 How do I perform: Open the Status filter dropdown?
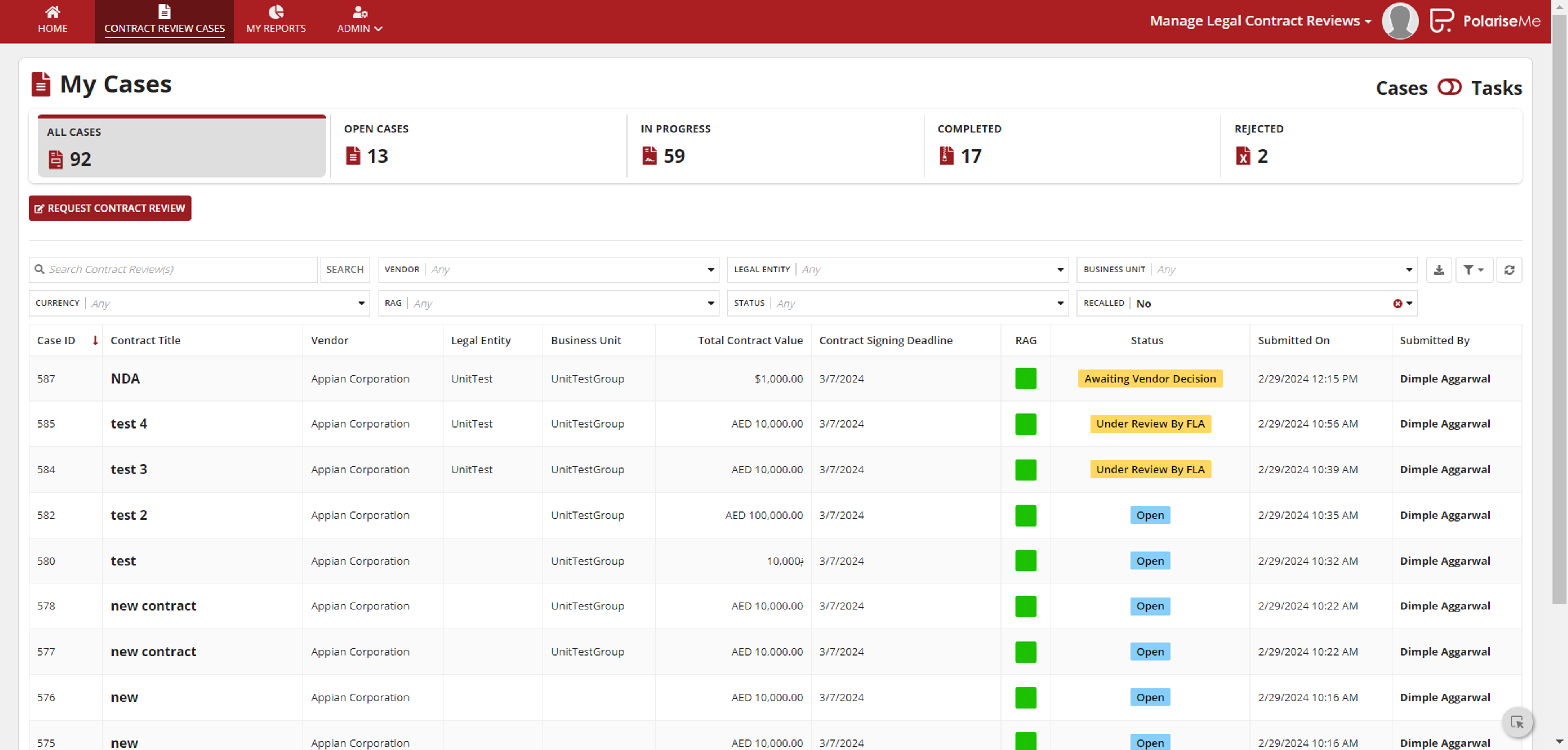(898, 303)
